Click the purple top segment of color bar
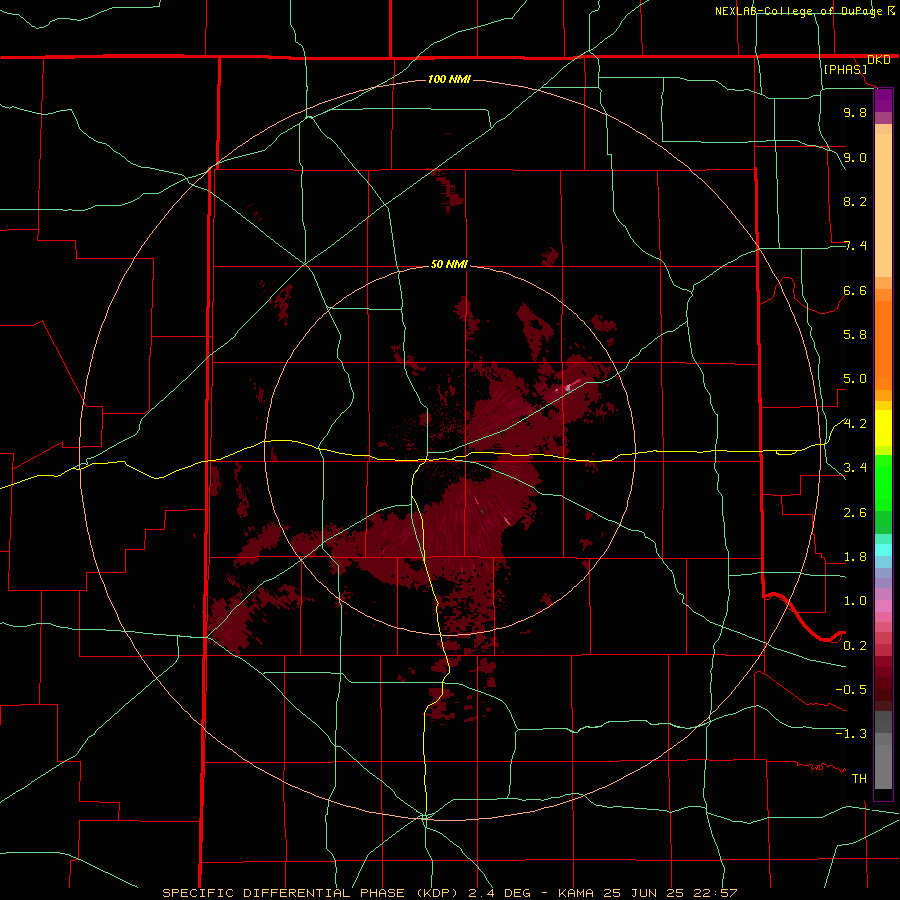Viewport: 900px width, 900px height. coord(883,100)
